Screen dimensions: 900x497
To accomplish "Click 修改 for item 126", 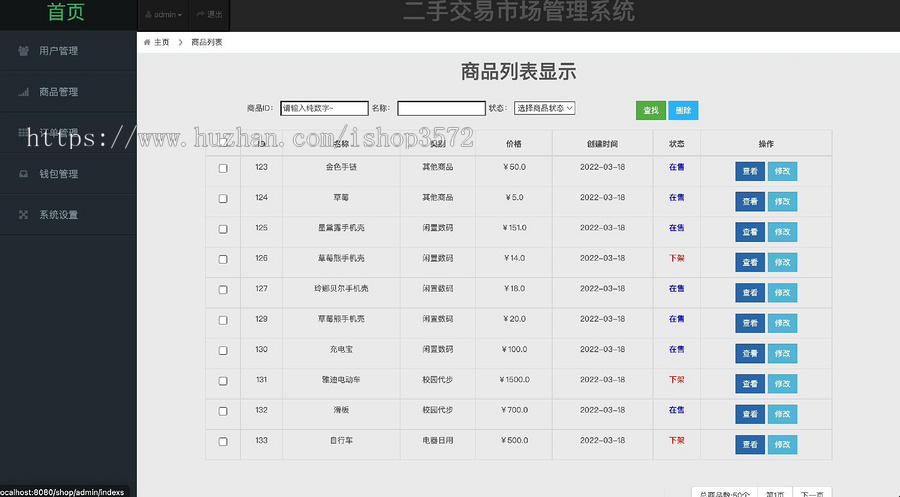I will tap(782, 262).
